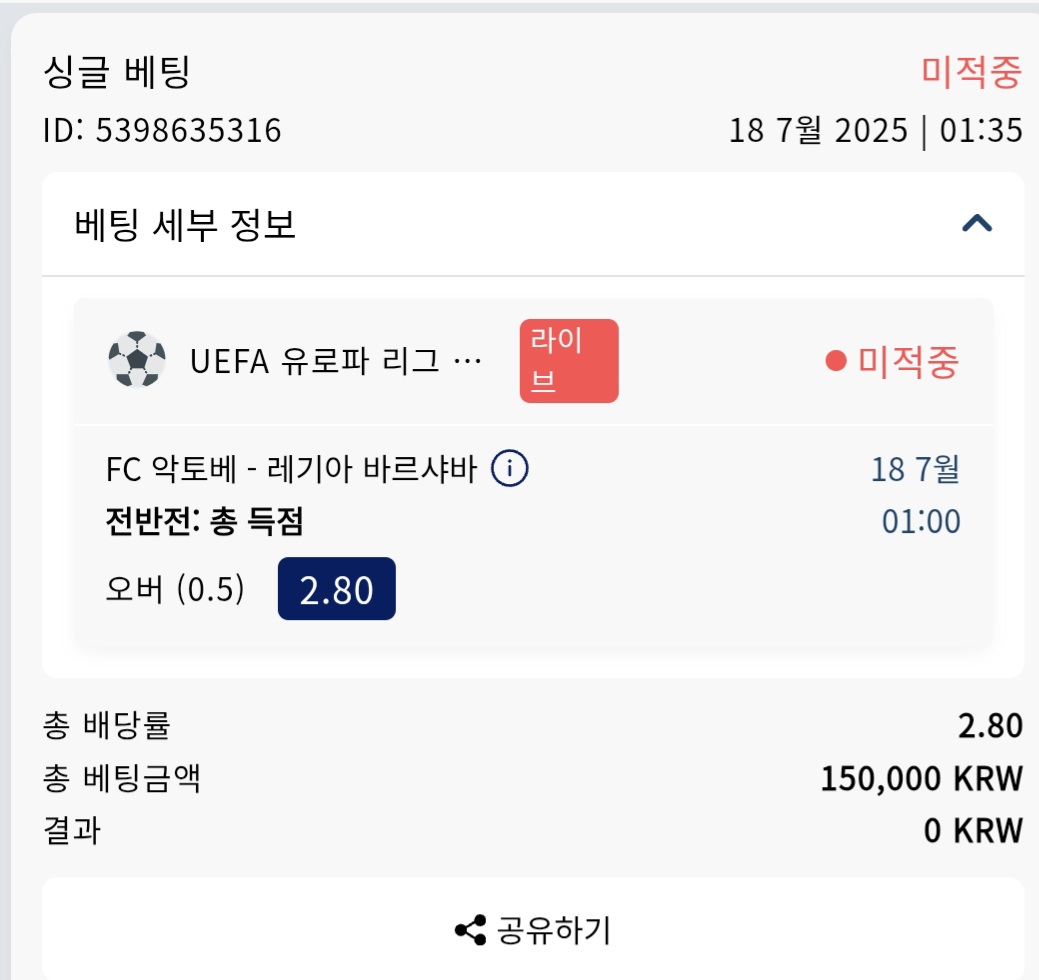Click the red 라이브 badge
Screen dimensions: 1039x980
point(569,360)
